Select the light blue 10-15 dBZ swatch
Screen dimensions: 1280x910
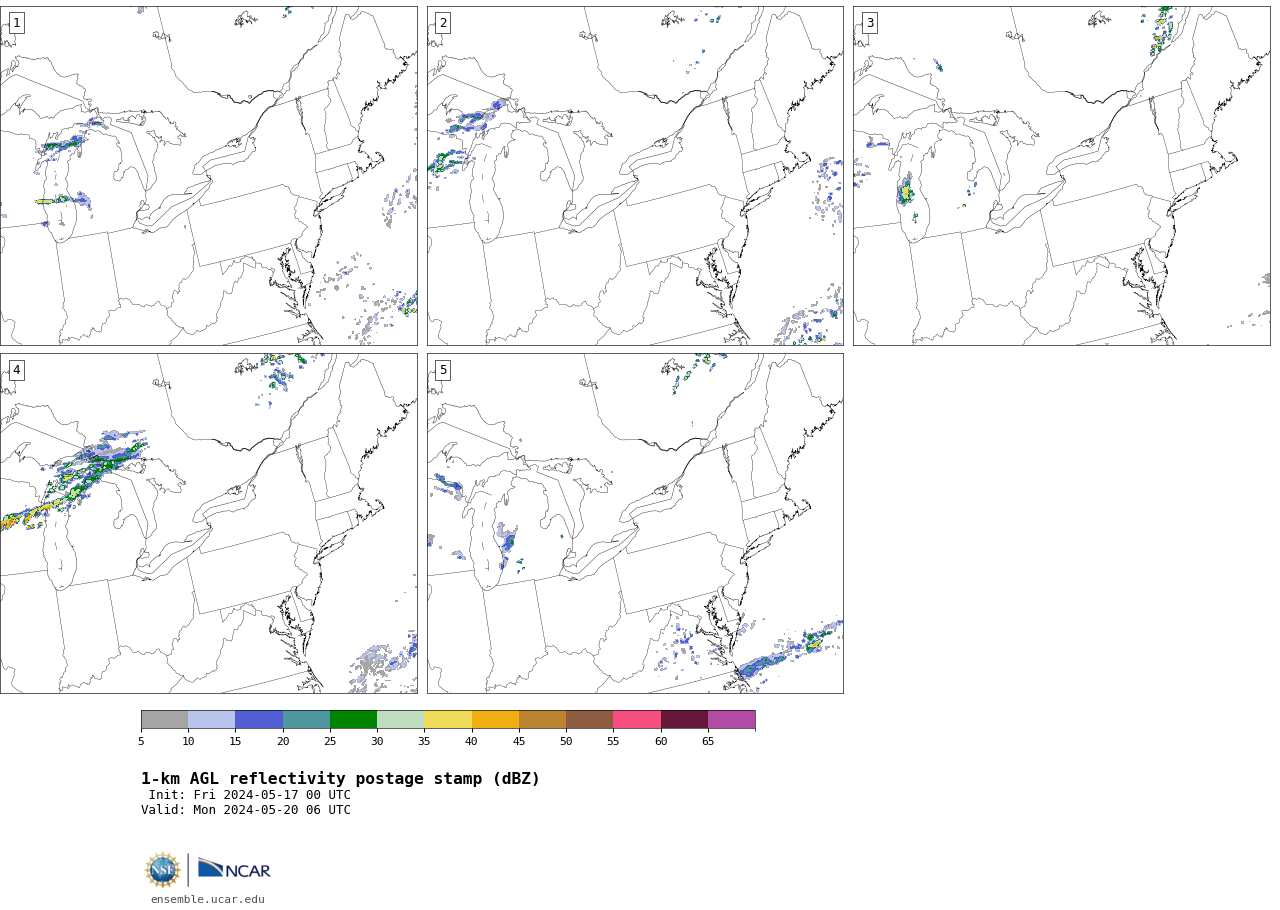click(212, 720)
